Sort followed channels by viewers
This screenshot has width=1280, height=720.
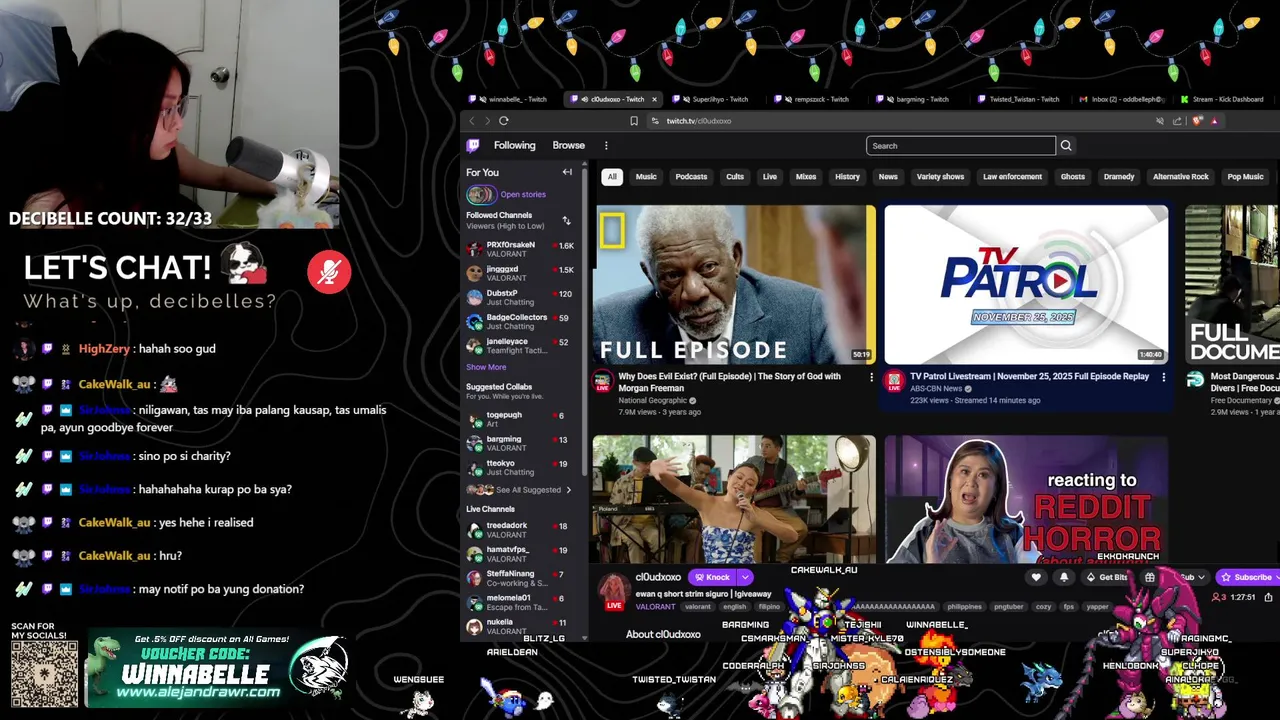coord(566,220)
